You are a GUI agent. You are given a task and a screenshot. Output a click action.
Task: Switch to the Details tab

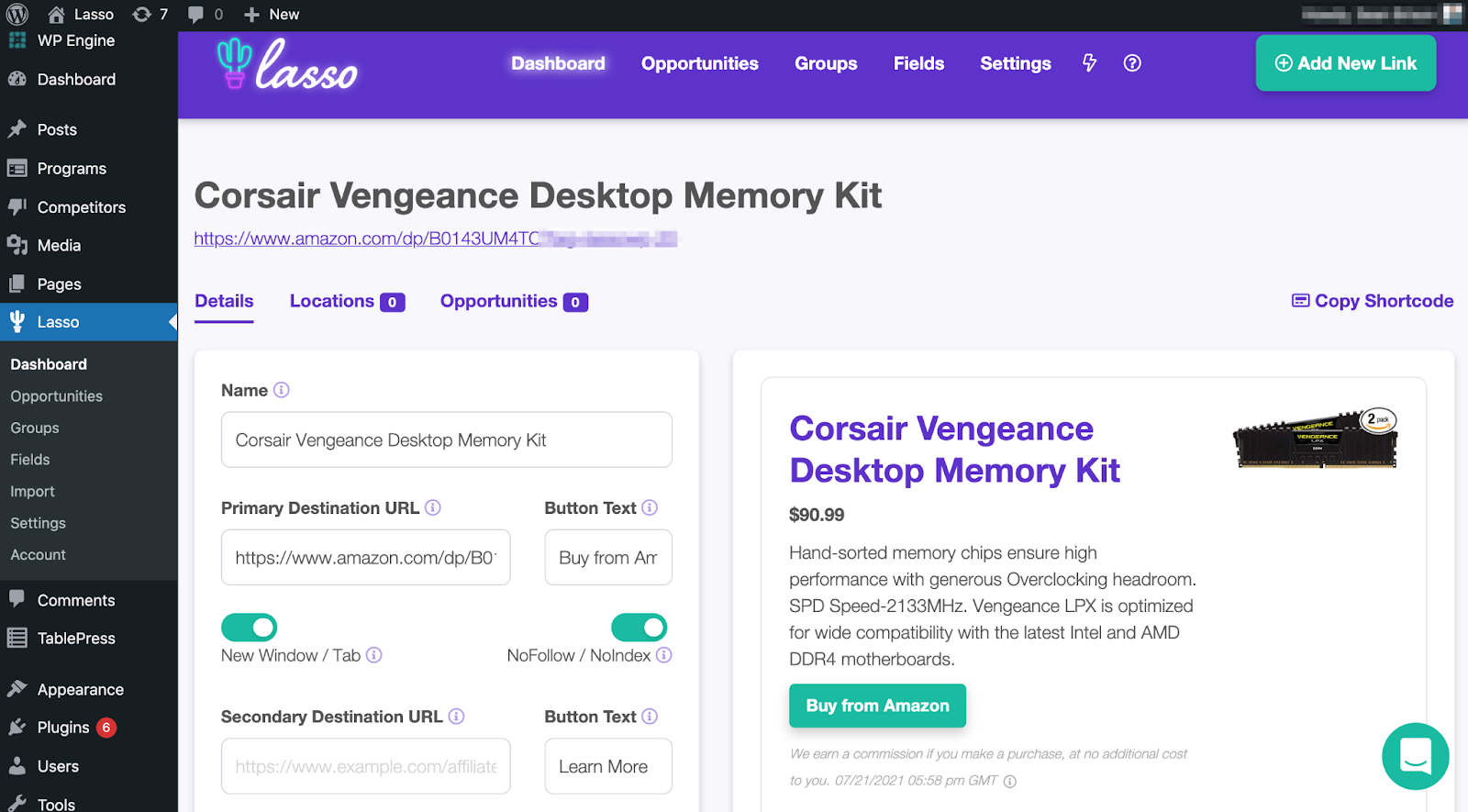click(224, 301)
